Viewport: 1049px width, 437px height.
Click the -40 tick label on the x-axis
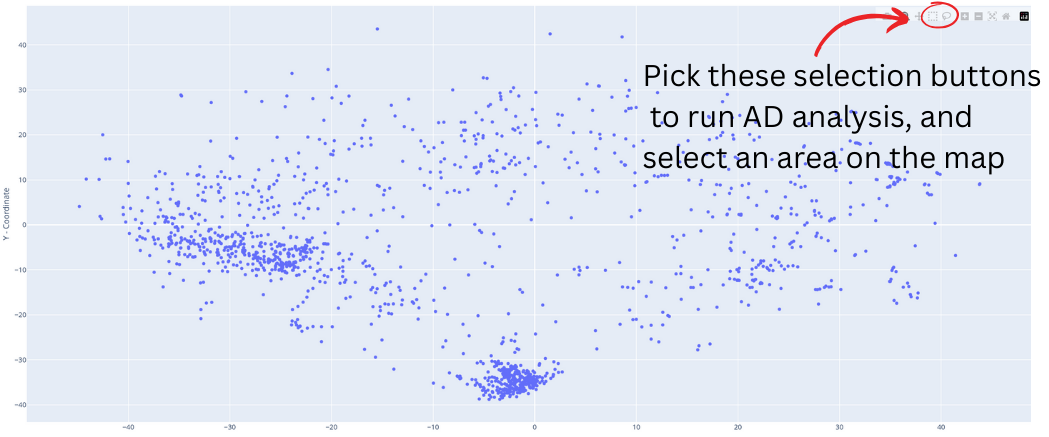pos(127,428)
